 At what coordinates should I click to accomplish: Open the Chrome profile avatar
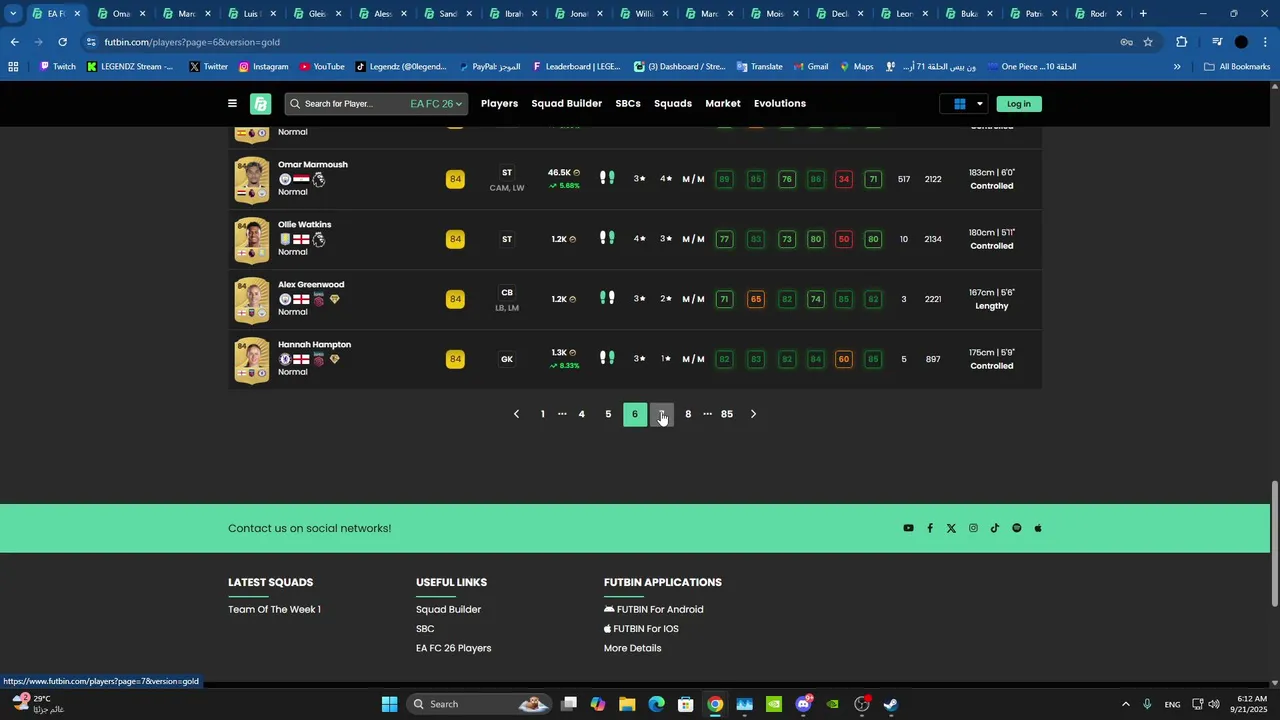pyautogui.click(x=1241, y=42)
